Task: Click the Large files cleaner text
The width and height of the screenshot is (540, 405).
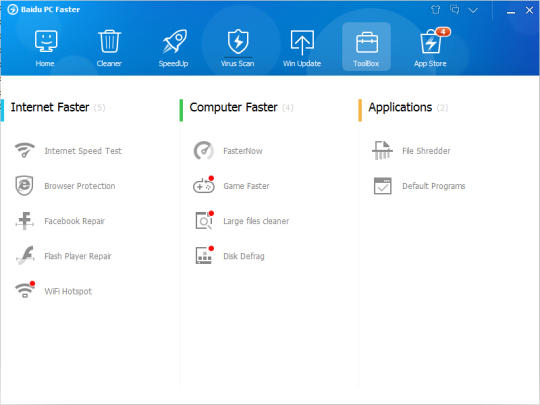Action: [256, 221]
